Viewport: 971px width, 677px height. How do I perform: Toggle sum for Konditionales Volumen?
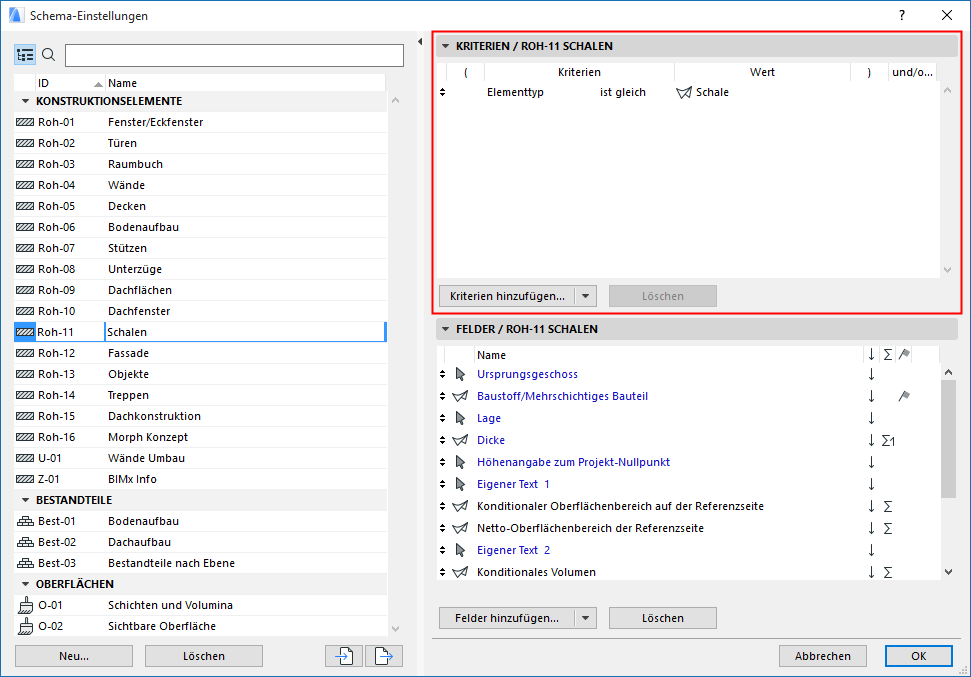[x=887, y=572]
